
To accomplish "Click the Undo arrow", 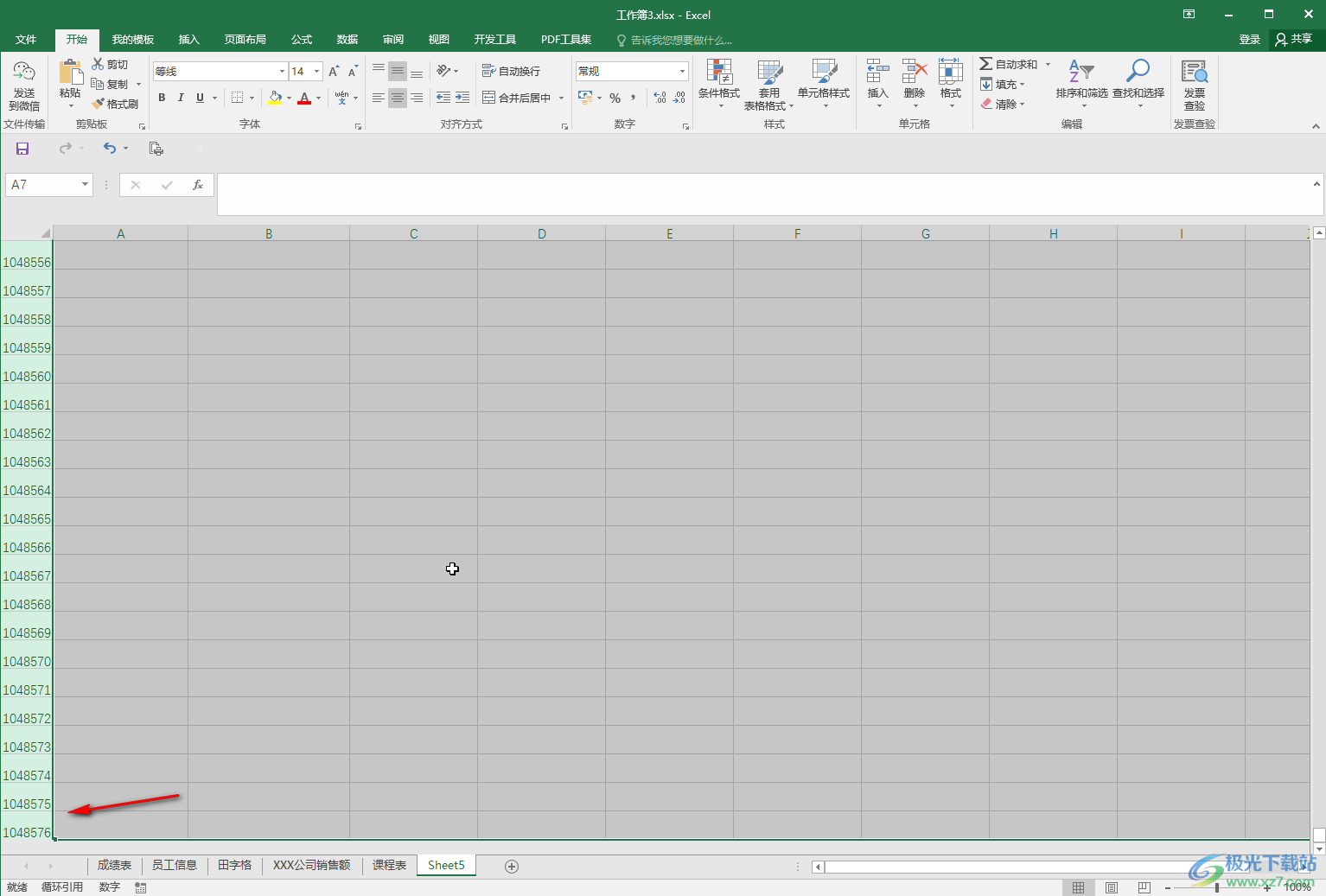I will coord(110,149).
